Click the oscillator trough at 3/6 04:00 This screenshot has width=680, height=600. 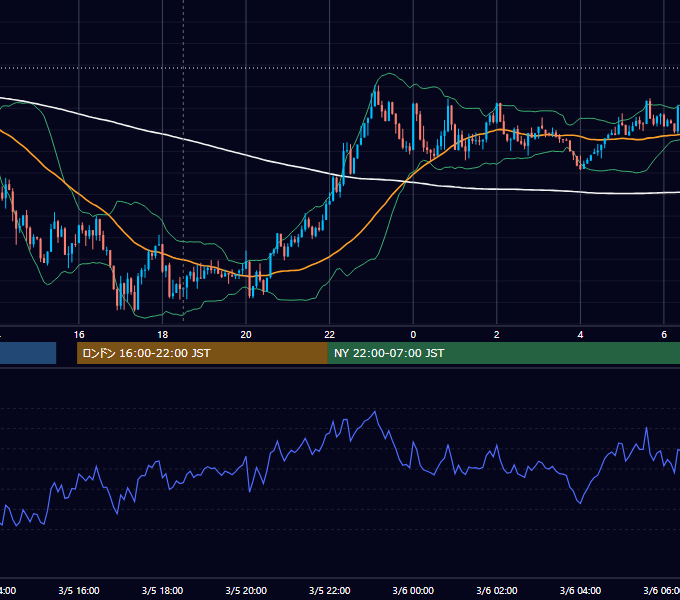click(580, 503)
